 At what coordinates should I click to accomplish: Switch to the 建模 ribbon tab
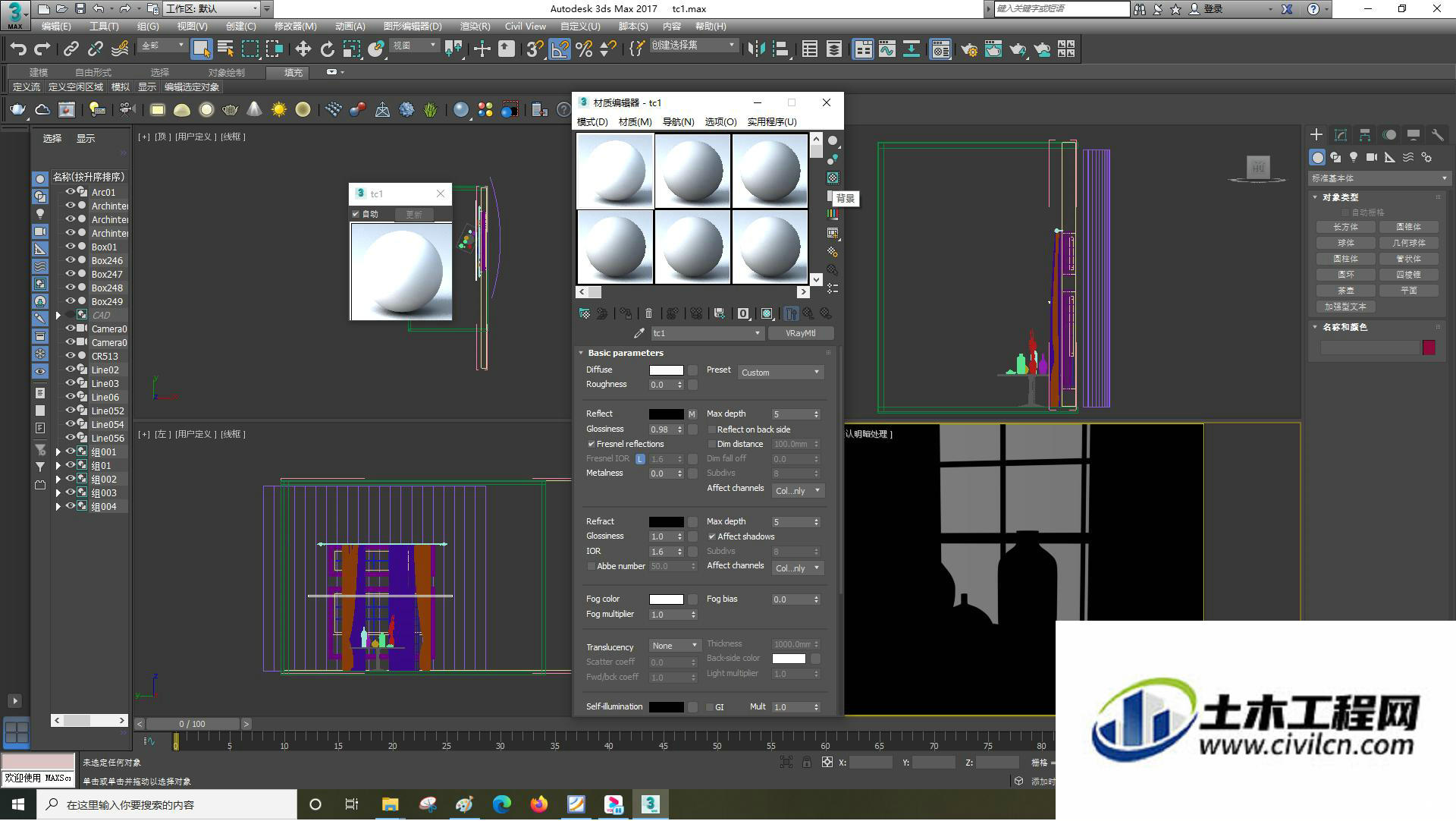(x=39, y=73)
